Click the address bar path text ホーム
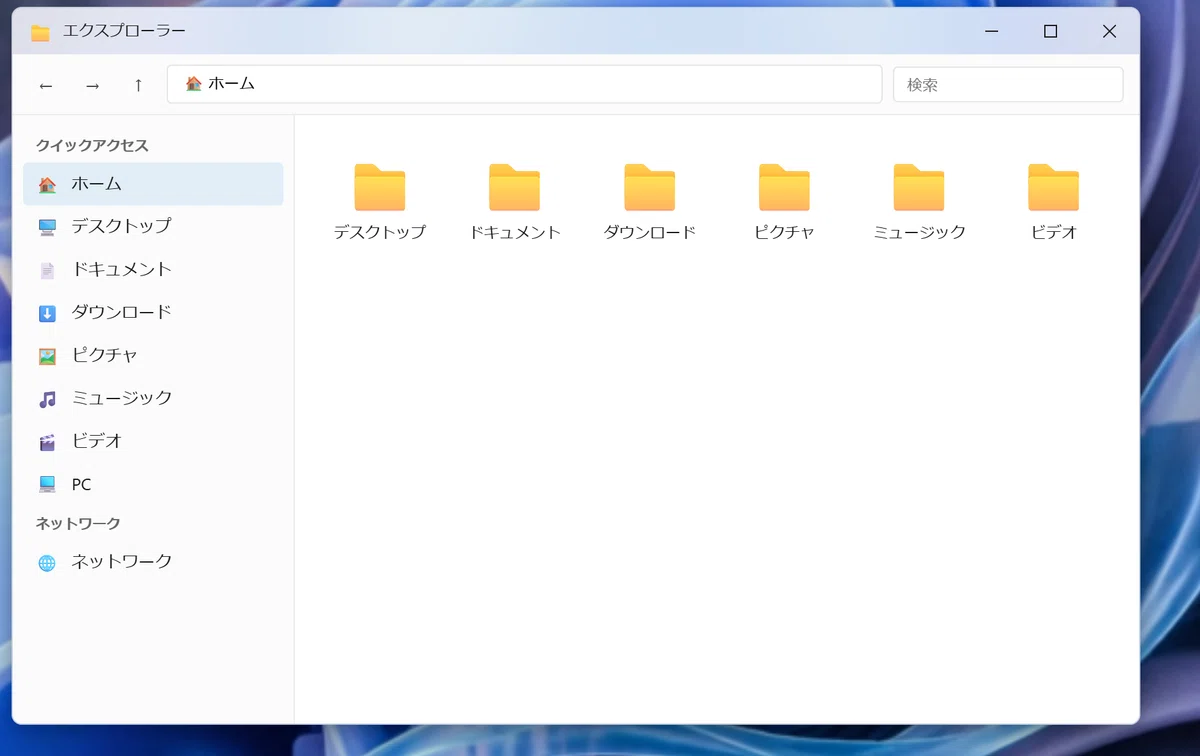 232,84
